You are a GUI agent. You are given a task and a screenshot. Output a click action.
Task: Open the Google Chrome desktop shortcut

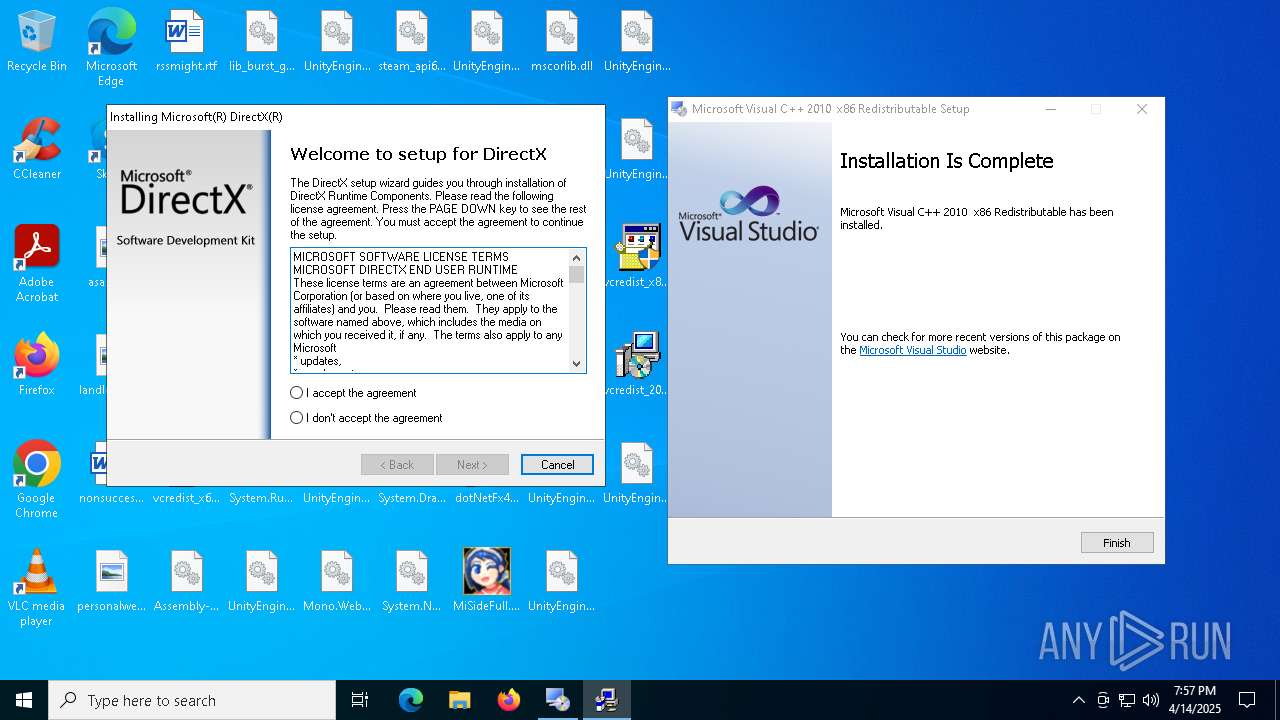coord(37,480)
